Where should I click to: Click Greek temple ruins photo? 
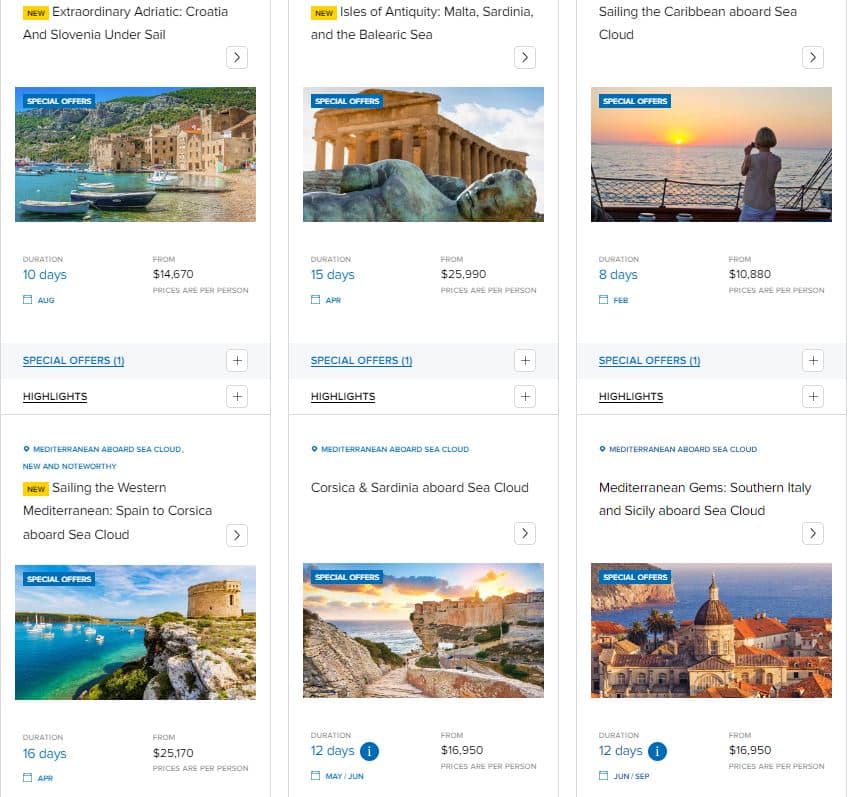point(423,155)
